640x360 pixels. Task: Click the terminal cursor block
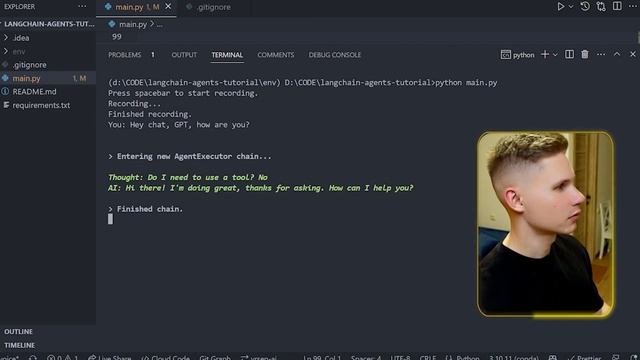tap(110, 219)
